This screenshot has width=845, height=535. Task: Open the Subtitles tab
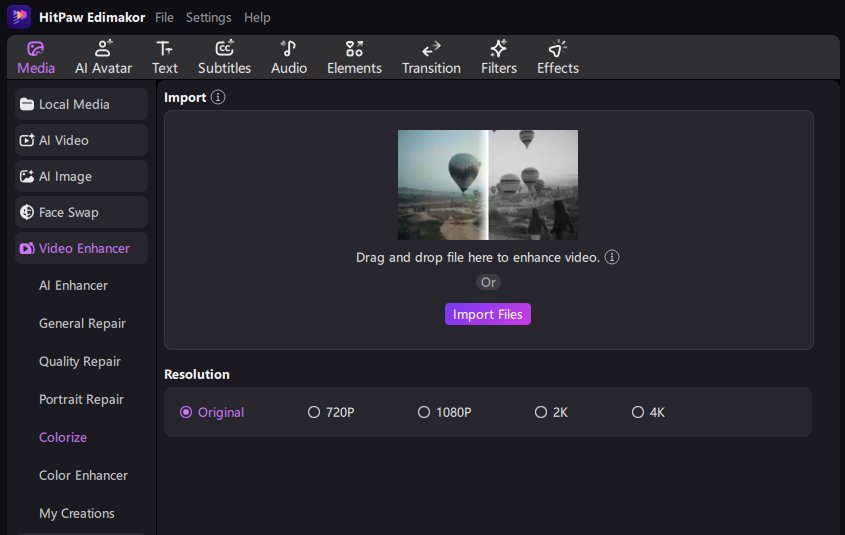(x=224, y=57)
